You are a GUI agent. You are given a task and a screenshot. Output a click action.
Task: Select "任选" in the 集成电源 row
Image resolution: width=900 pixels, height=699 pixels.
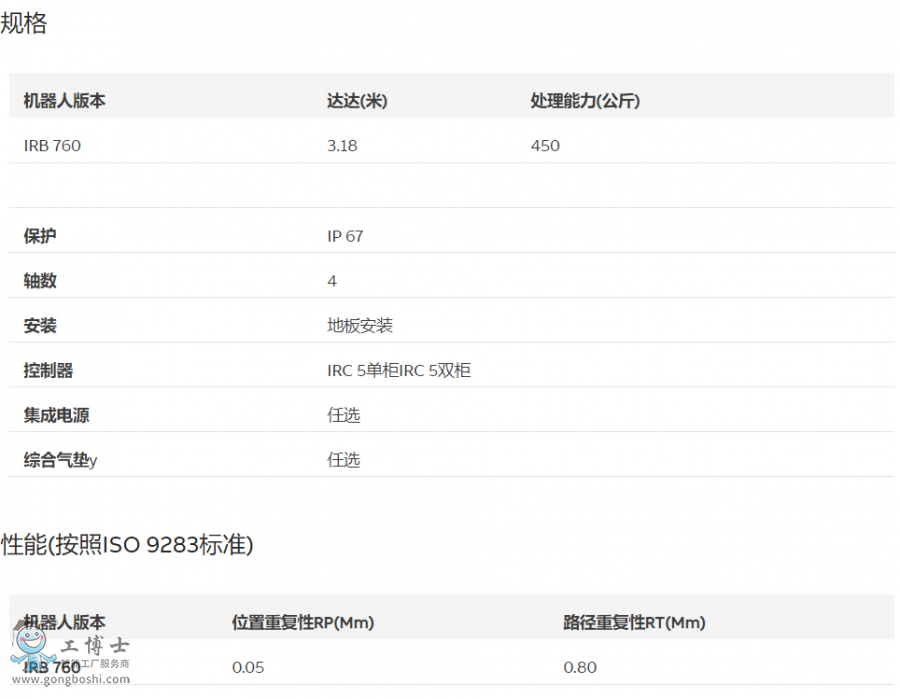[344, 415]
